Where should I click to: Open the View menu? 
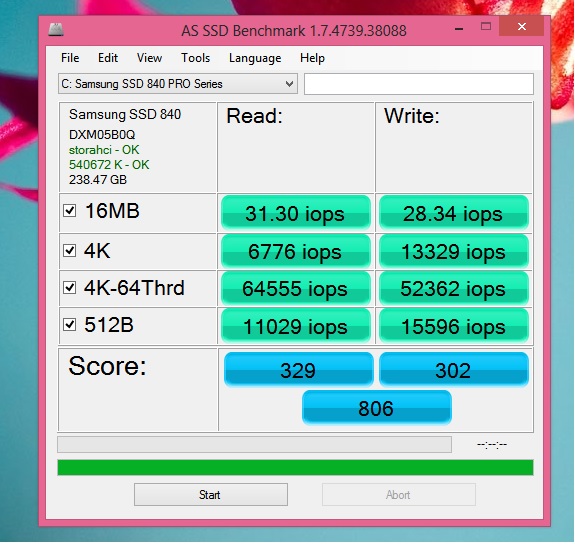click(x=149, y=58)
